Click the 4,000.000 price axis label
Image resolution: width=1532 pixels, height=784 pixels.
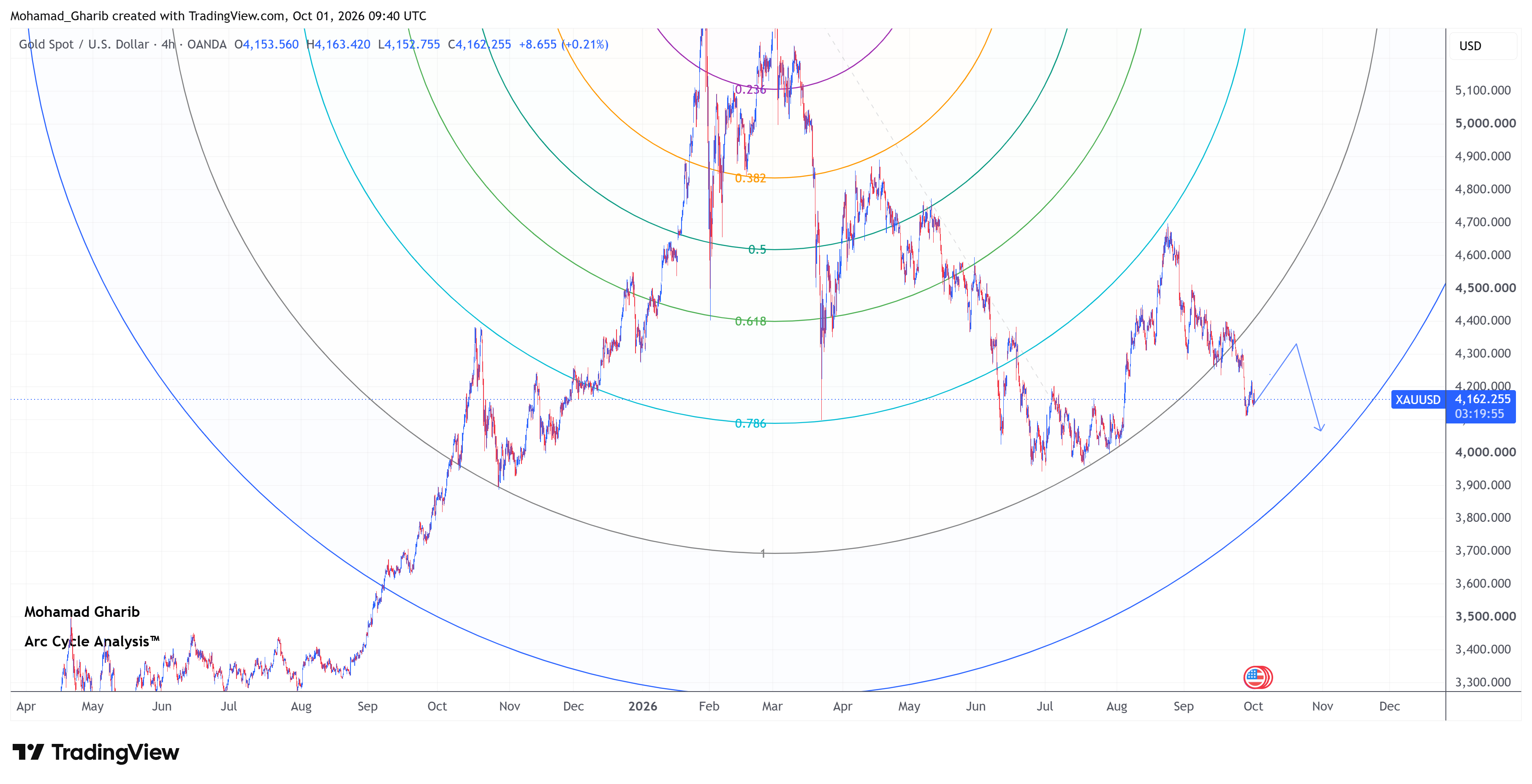pos(1486,452)
